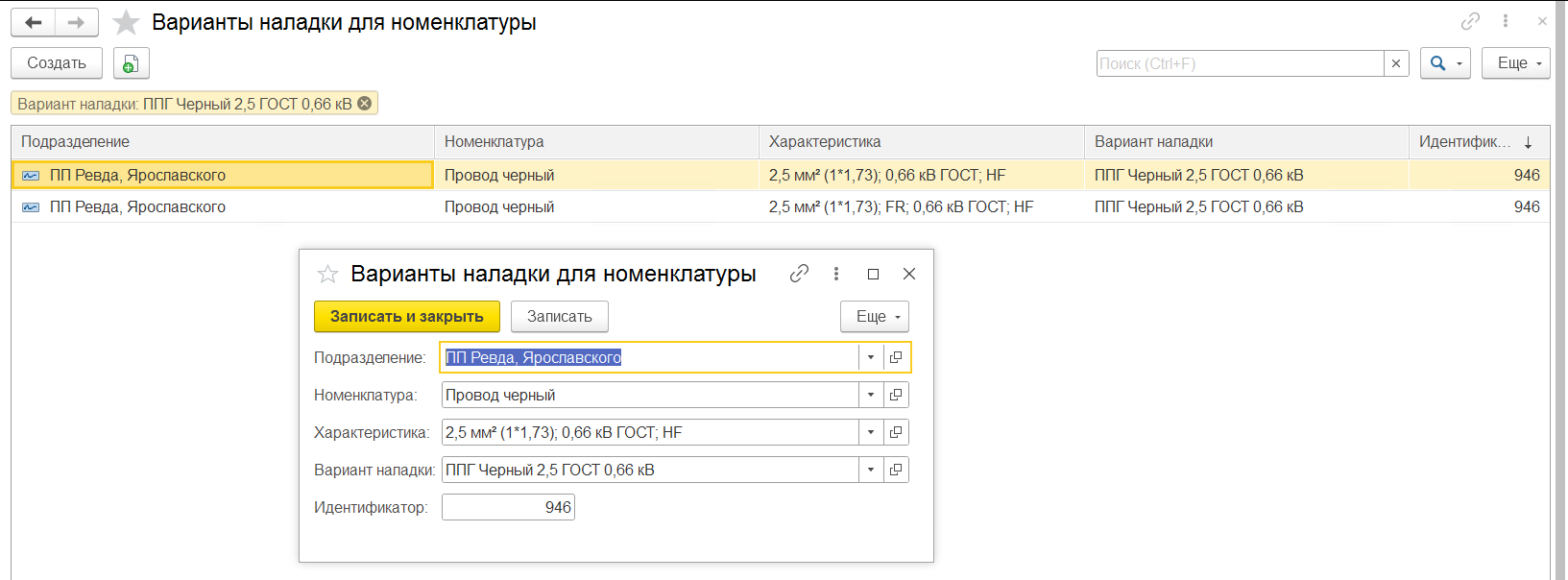Add main window to favorites star
The width and height of the screenshot is (1568, 580).
(x=127, y=22)
